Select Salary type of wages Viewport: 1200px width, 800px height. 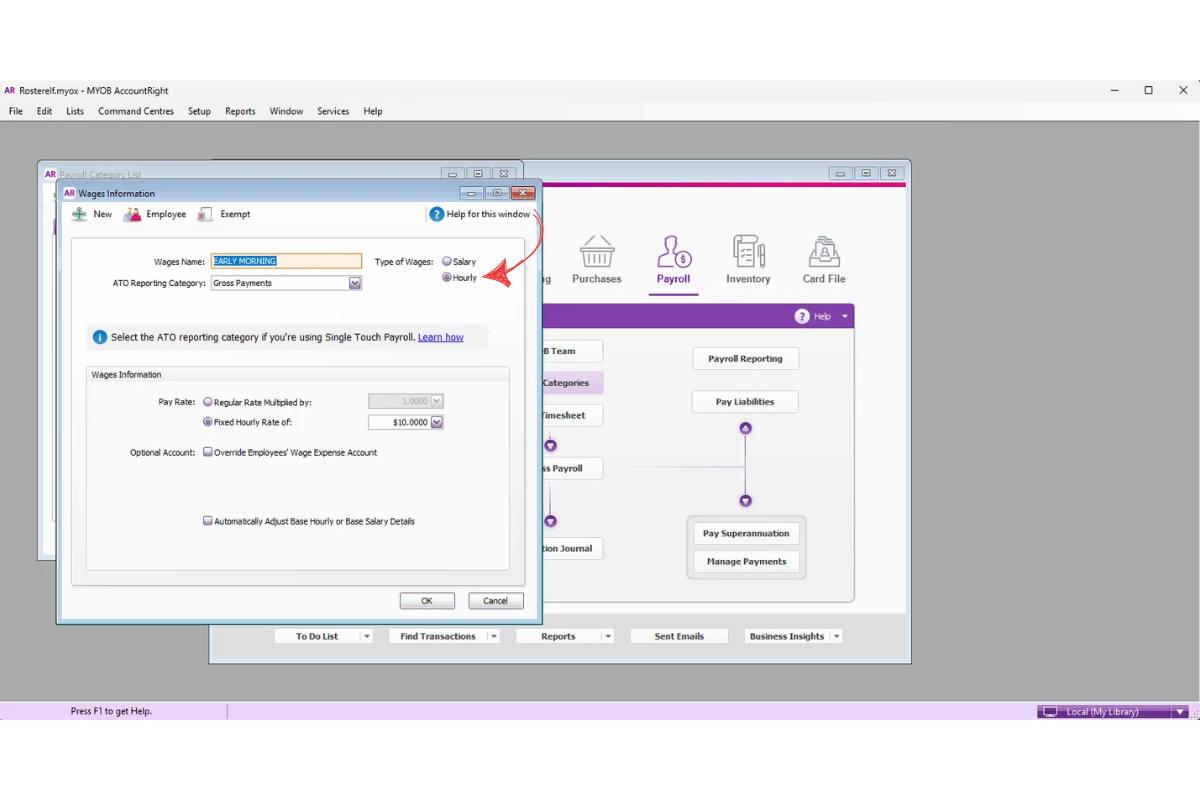[447, 261]
